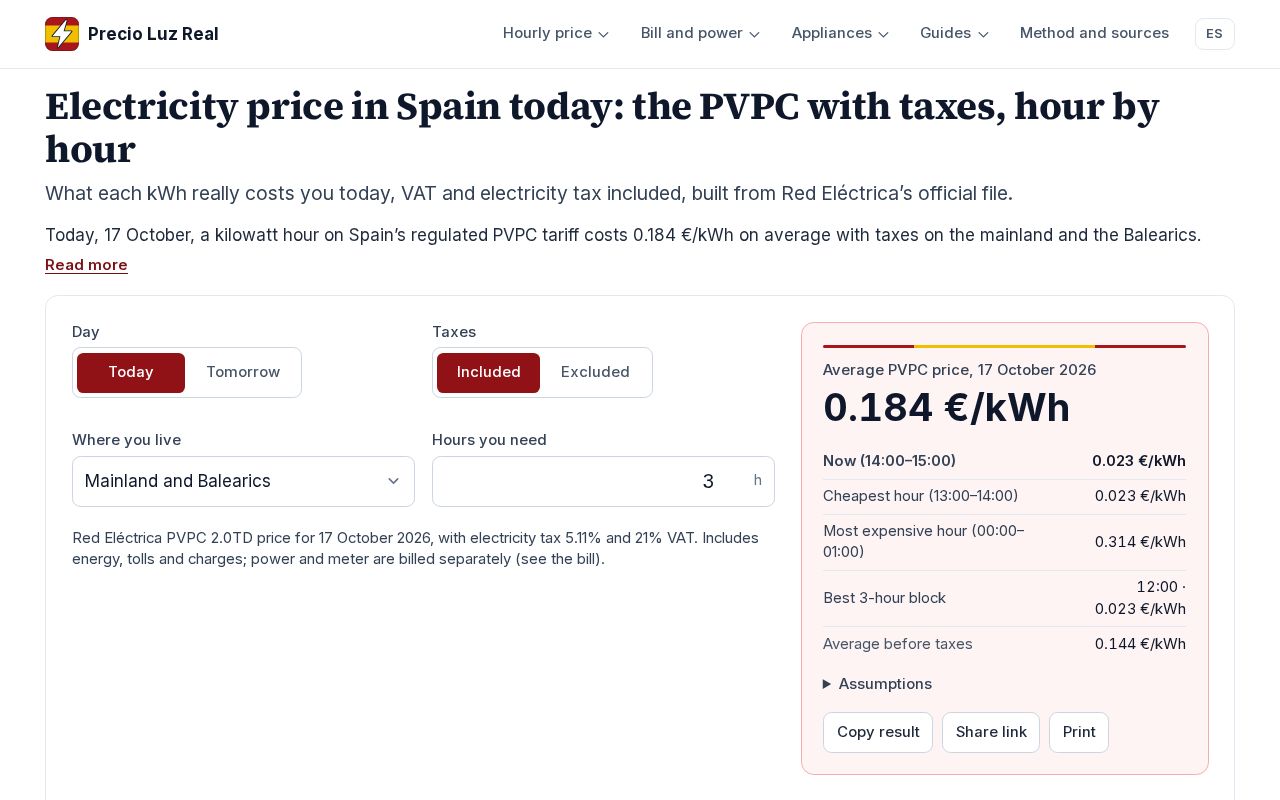Switch day to Tomorrow
The height and width of the screenshot is (800, 1280).
tap(243, 372)
